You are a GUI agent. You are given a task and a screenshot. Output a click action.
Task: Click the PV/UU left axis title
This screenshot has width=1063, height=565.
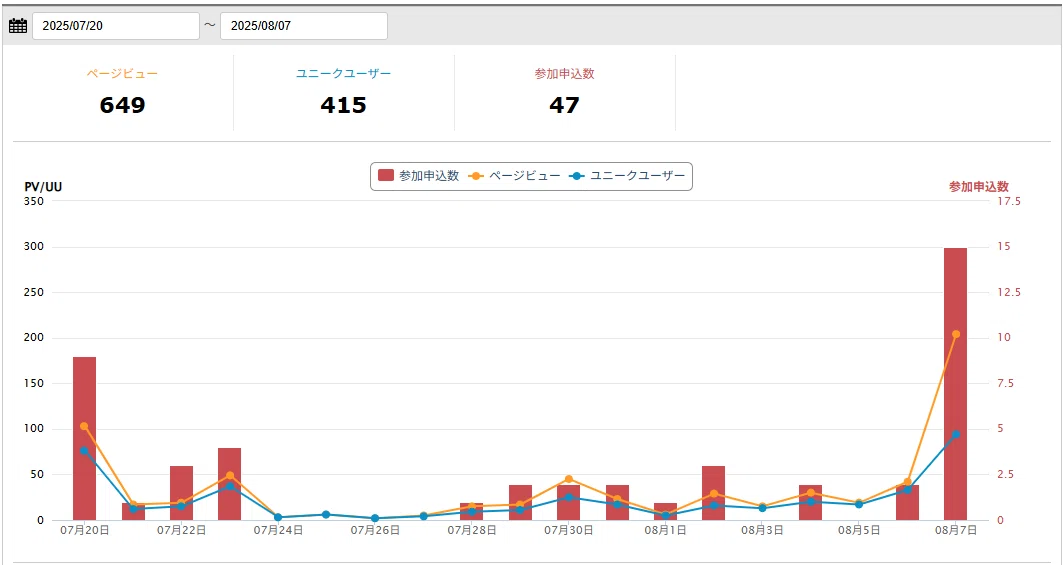43,187
